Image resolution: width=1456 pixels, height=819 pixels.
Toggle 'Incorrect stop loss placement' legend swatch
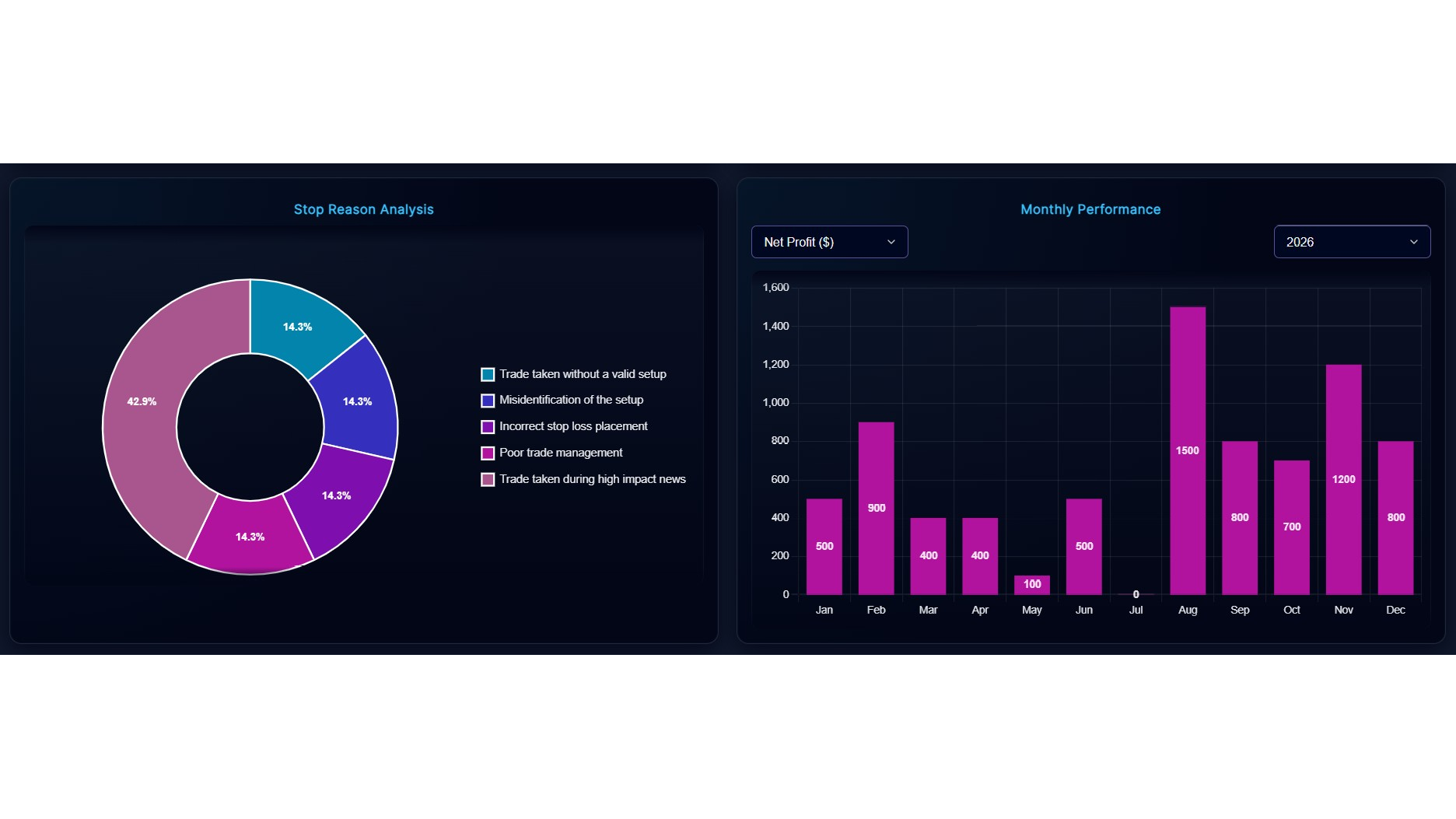[x=488, y=427]
